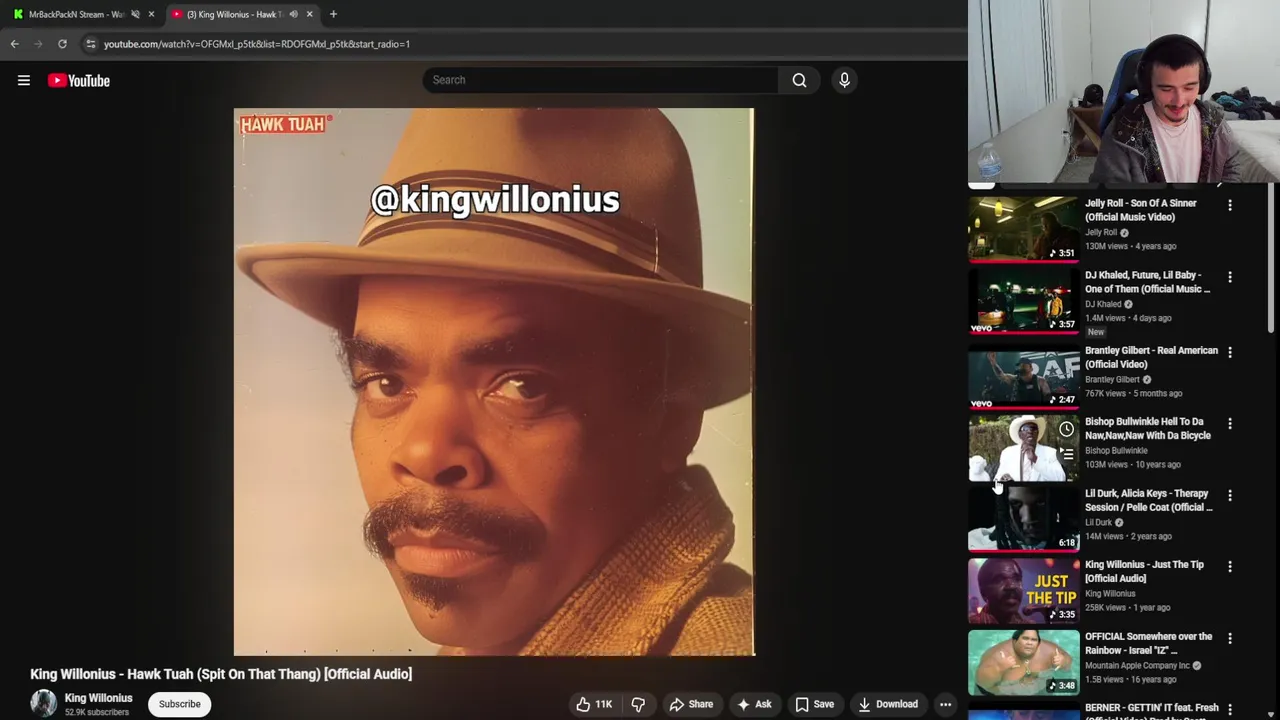Play Just The Tip thumbnail
This screenshot has height=720, width=1280.
click(x=1024, y=592)
